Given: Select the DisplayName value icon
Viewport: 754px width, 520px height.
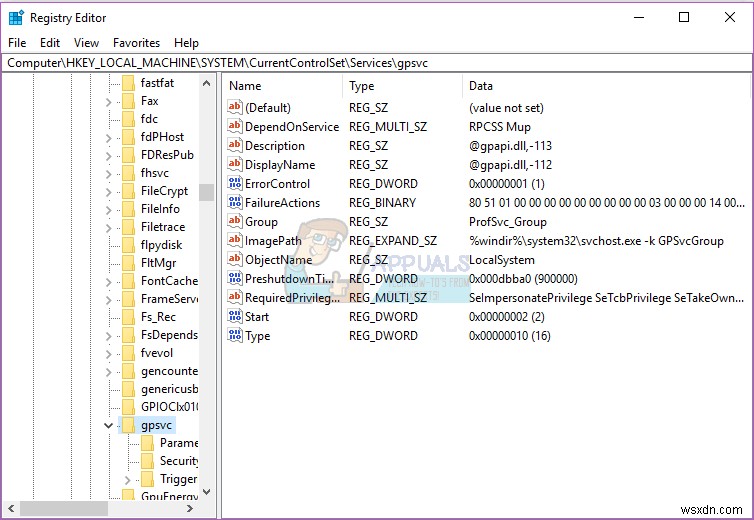Looking at the screenshot, I should [235, 164].
